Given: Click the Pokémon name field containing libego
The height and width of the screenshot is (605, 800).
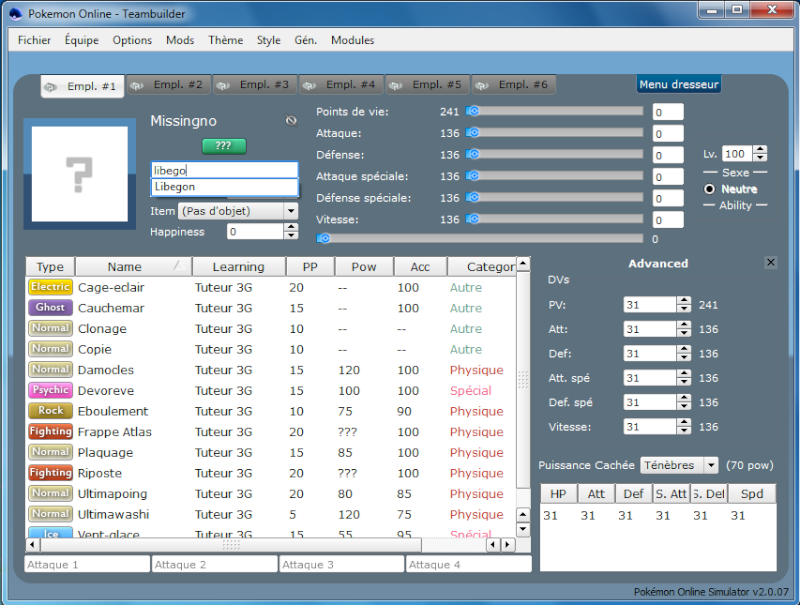Looking at the screenshot, I should pyautogui.click(x=224, y=170).
